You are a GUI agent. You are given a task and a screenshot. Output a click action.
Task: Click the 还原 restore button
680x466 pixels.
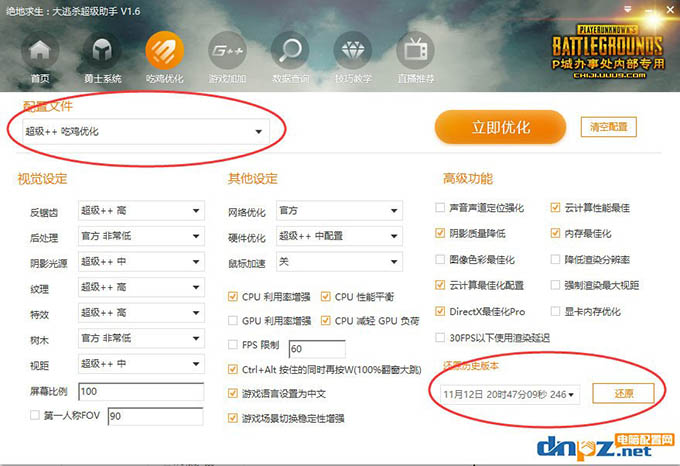[624, 394]
